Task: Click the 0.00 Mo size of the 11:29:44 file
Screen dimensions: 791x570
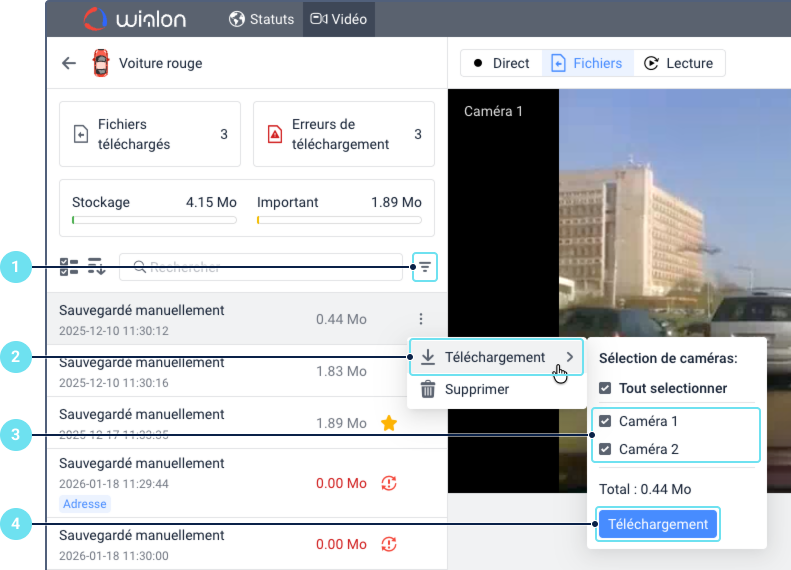Action: click(342, 483)
